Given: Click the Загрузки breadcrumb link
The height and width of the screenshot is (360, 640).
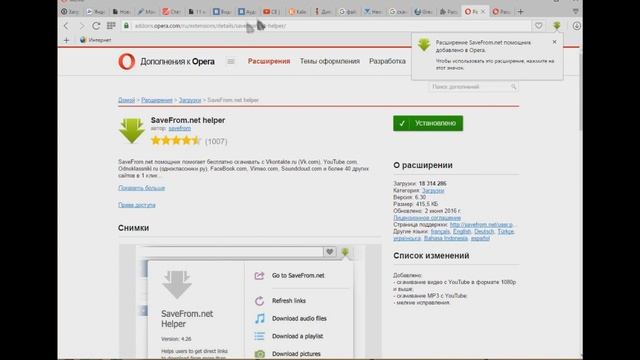Looking at the screenshot, I should pos(190,100).
